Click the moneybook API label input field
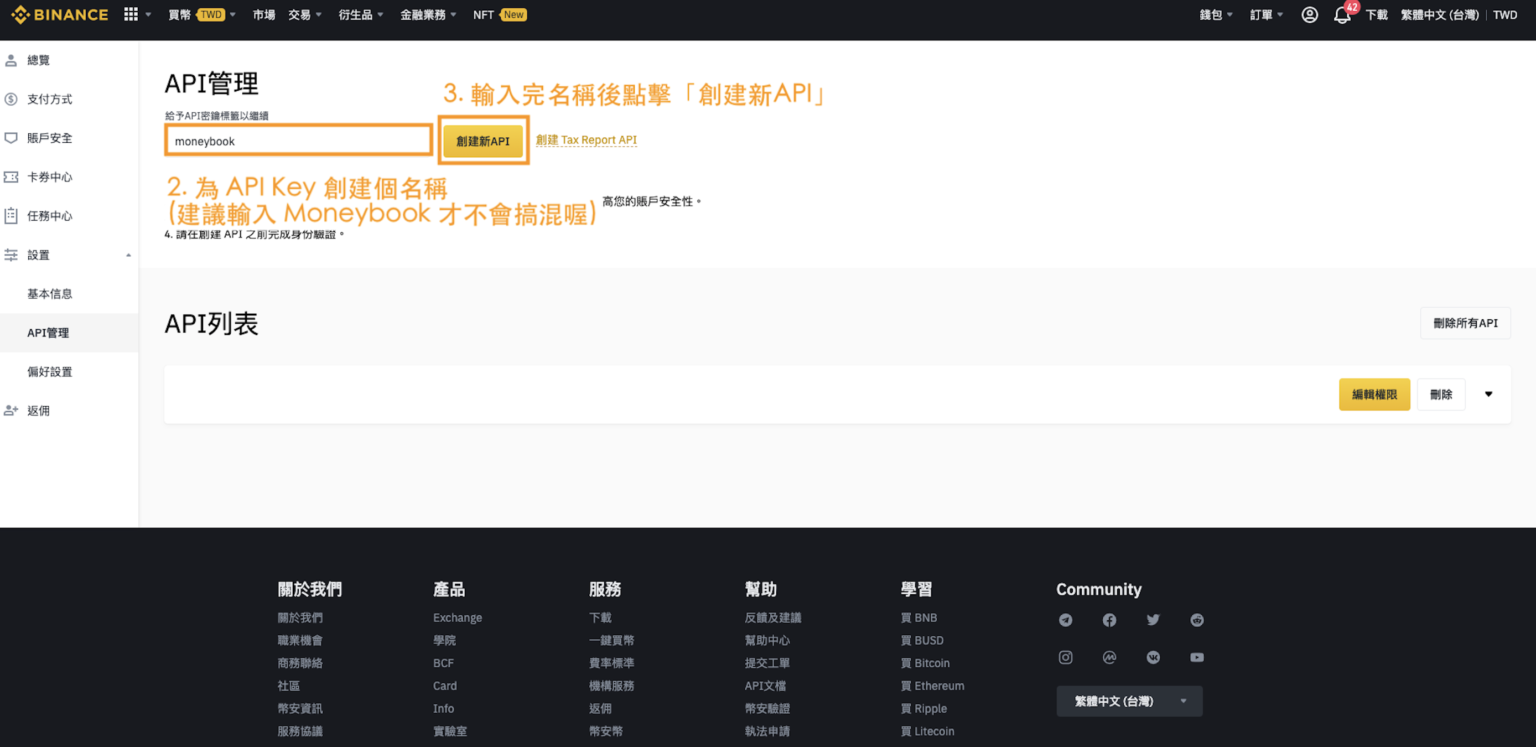The image size is (1536, 747). pyautogui.click(x=298, y=140)
